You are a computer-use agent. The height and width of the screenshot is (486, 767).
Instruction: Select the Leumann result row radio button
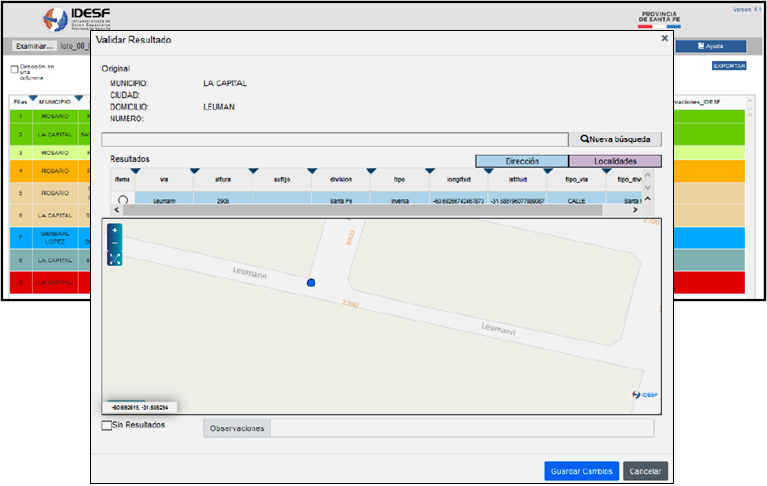123,200
